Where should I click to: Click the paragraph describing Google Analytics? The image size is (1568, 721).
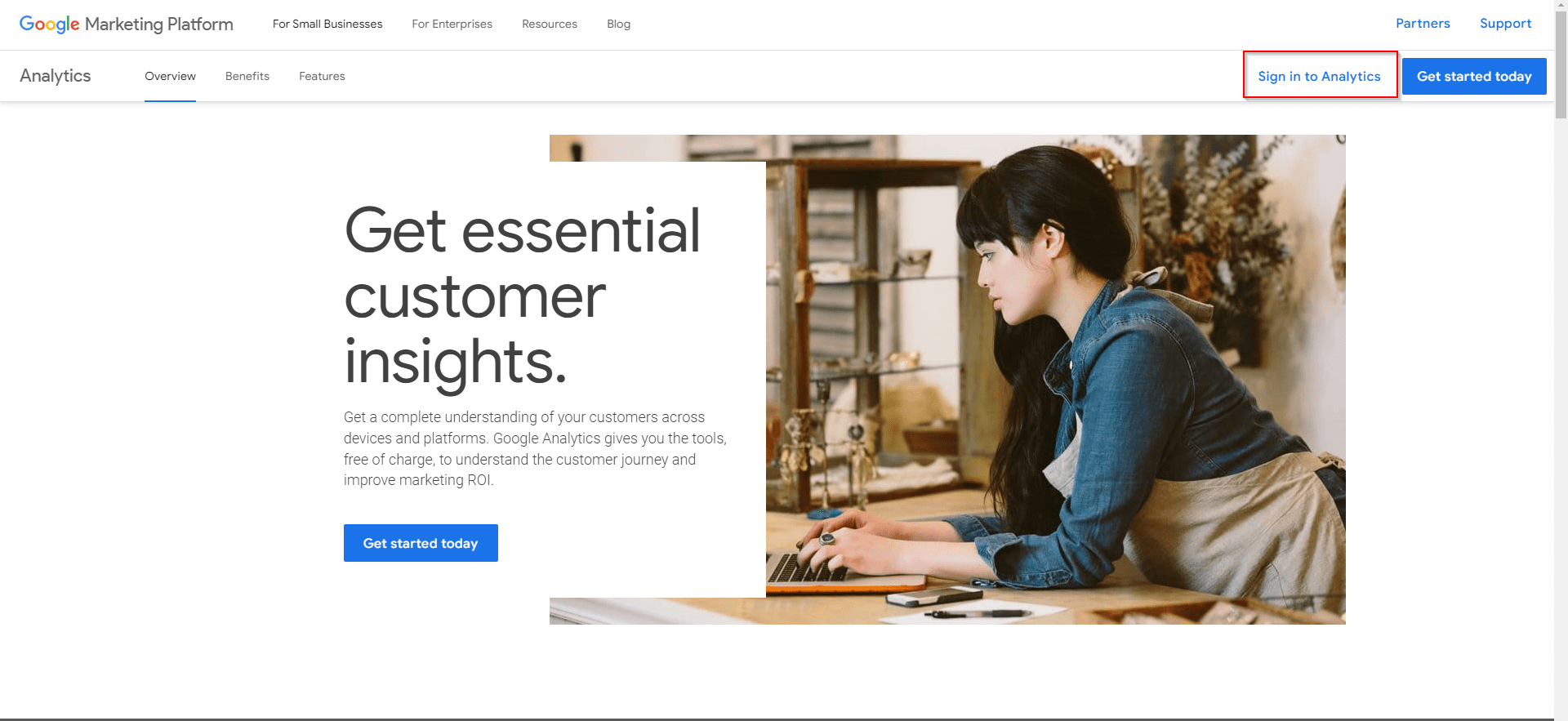tap(535, 448)
